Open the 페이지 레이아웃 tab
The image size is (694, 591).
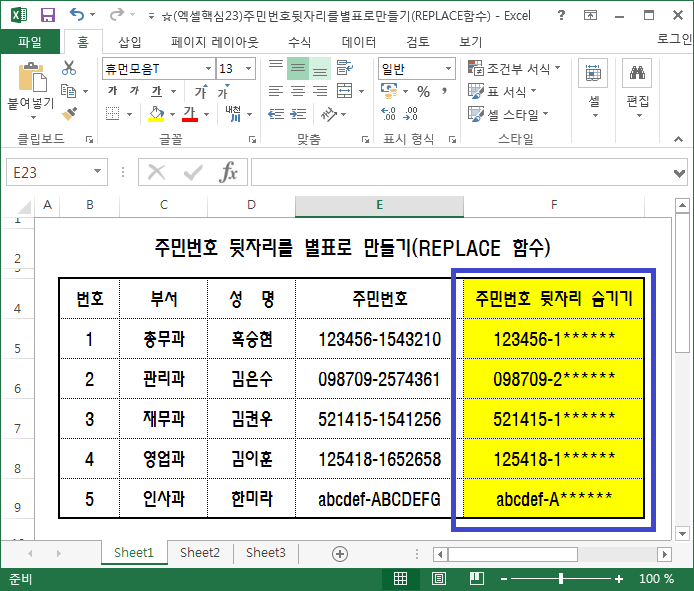click(x=215, y=42)
